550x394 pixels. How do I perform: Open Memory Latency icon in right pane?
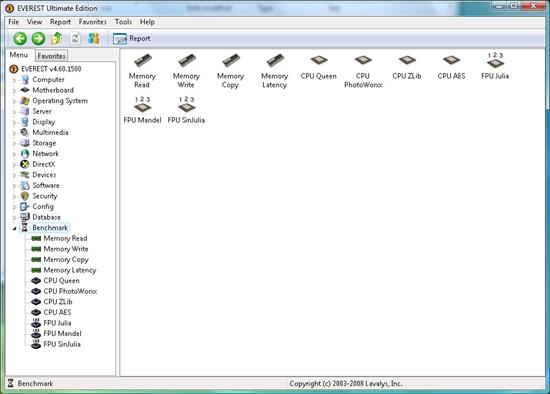(275, 71)
